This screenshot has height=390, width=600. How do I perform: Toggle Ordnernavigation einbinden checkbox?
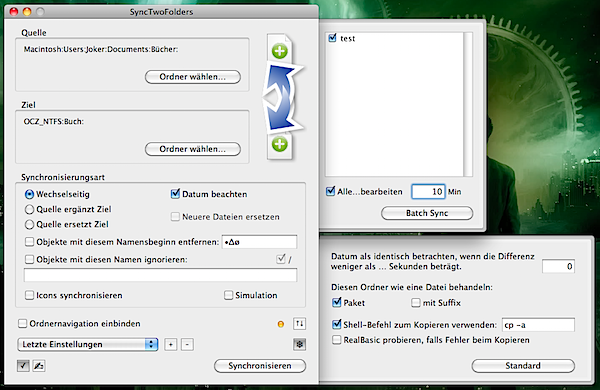(23, 323)
